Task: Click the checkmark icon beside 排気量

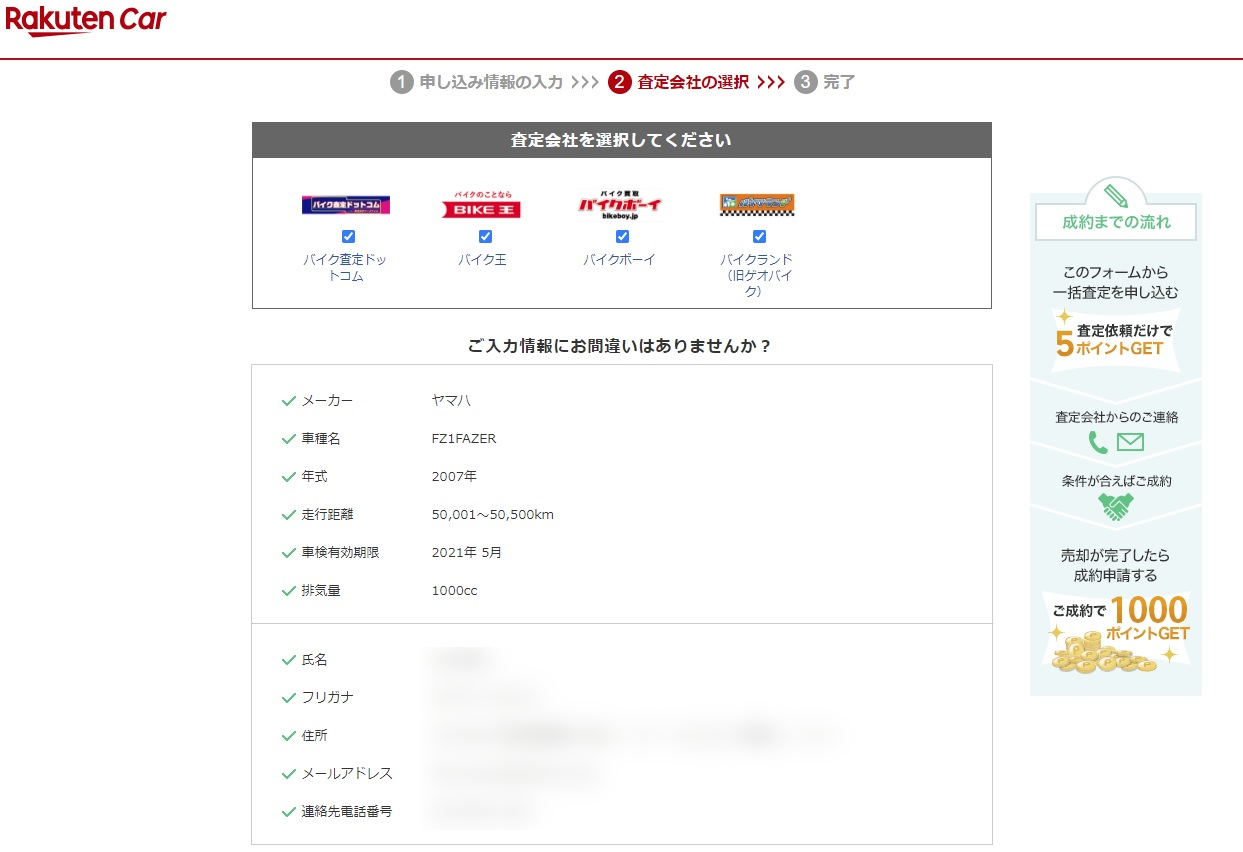Action: pyautogui.click(x=289, y=591)
